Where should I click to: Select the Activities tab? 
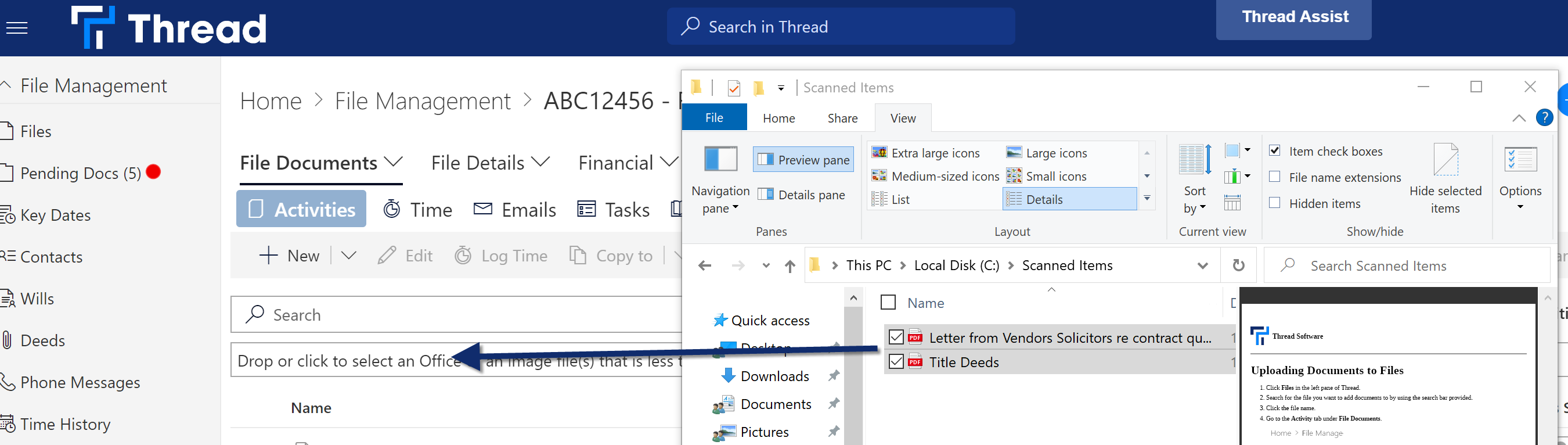pos(301,209)
